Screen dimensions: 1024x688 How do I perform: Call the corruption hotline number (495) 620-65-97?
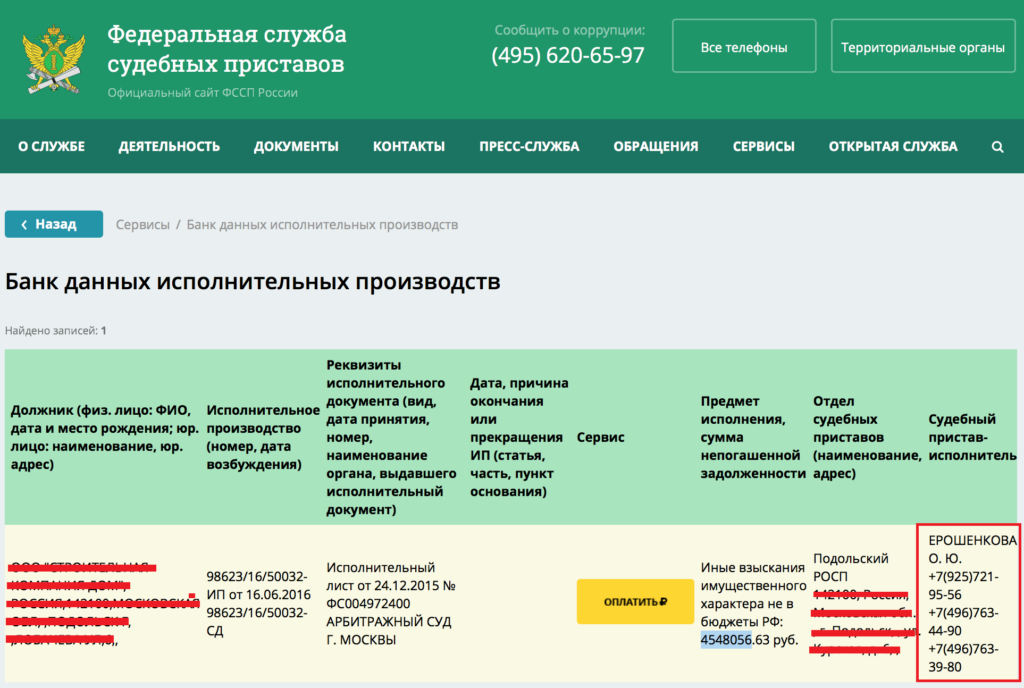point(568,56)
